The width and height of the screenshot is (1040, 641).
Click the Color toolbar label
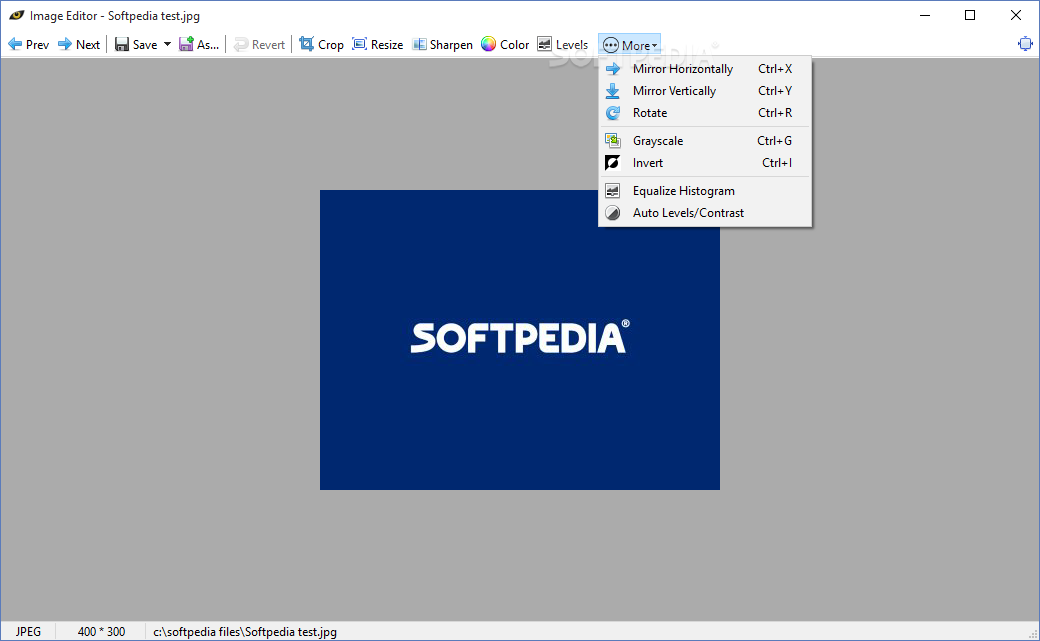pos(514,44)
